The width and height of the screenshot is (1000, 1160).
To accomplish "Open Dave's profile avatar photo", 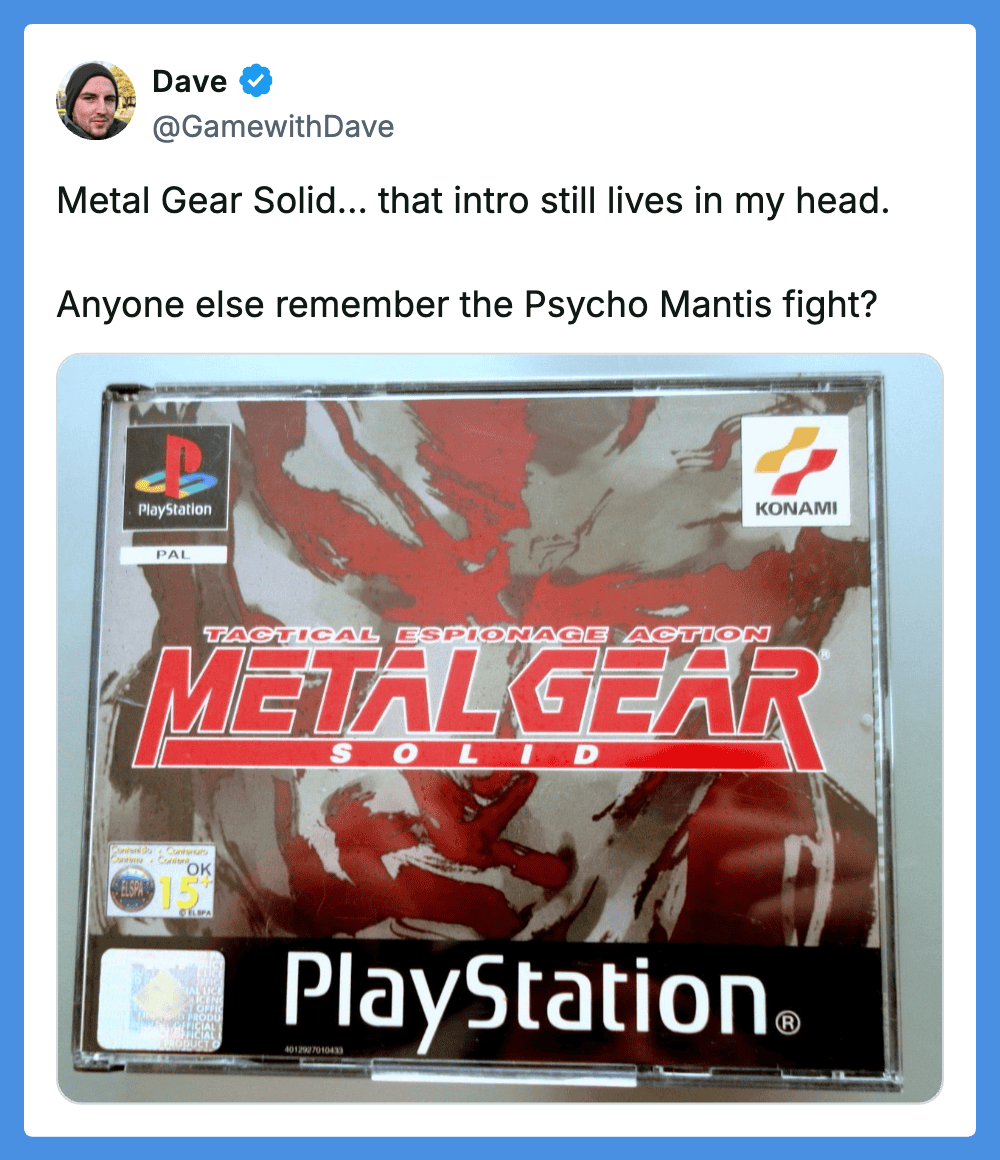I will tap(96, 101).
